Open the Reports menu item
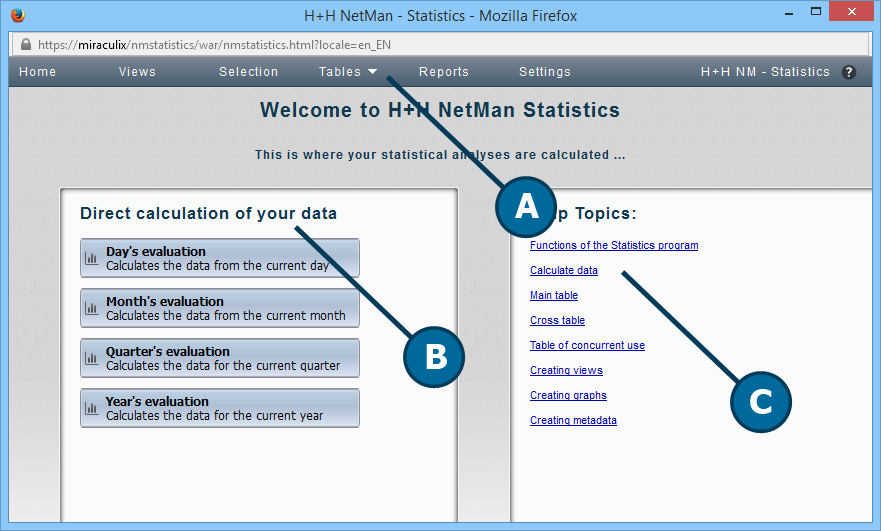This screenshot has width=881, height=531. tap(444, 72)
